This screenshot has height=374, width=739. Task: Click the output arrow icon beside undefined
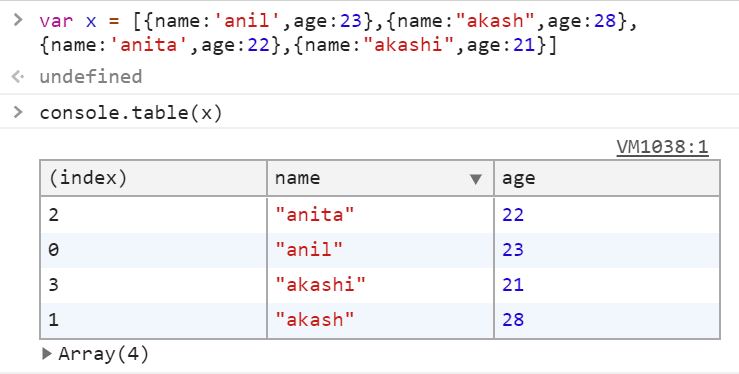click(18, 76)
